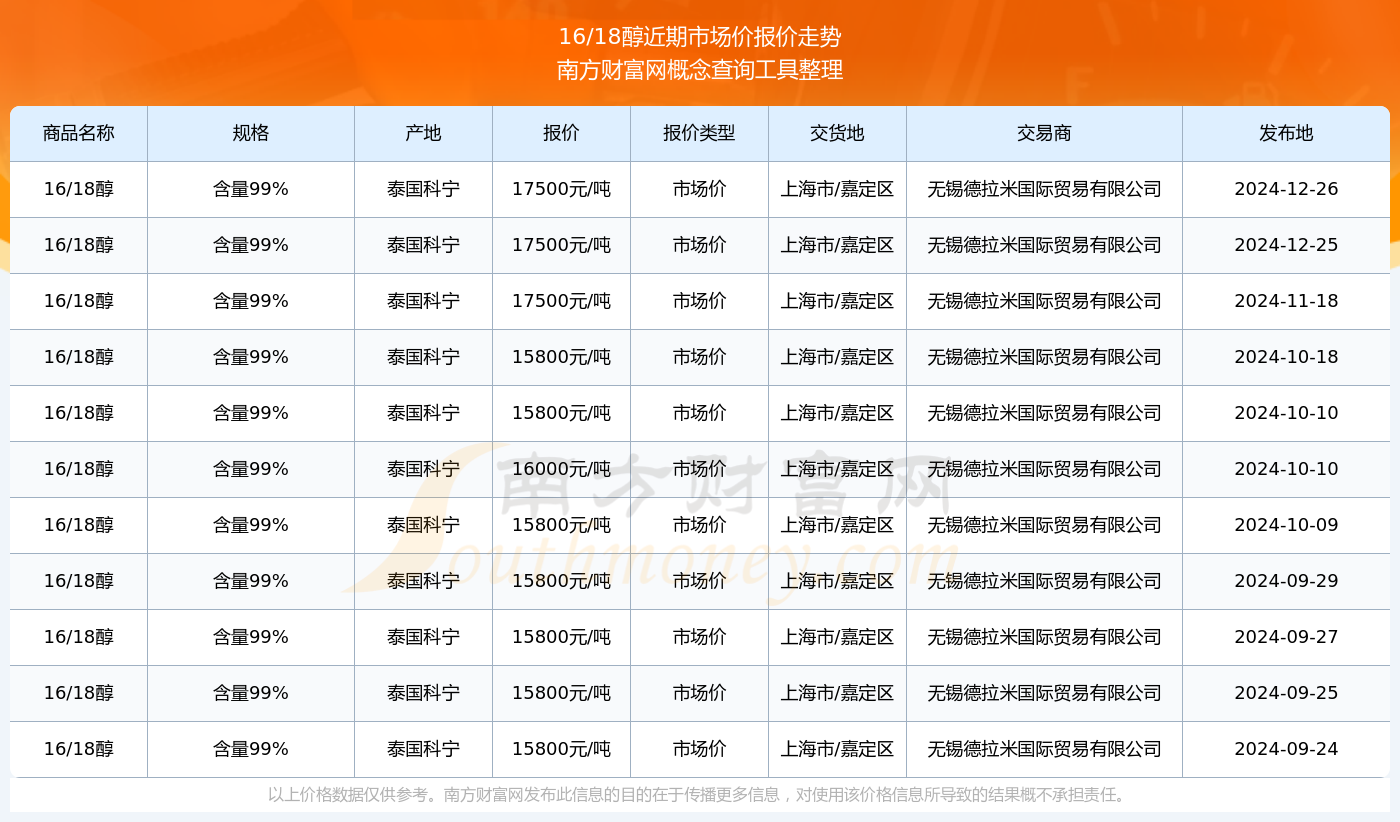Click 17500元/吨 in the 2024-12-25 row
The width and height of the screenshot is (1400, 822).
point(561,245)
